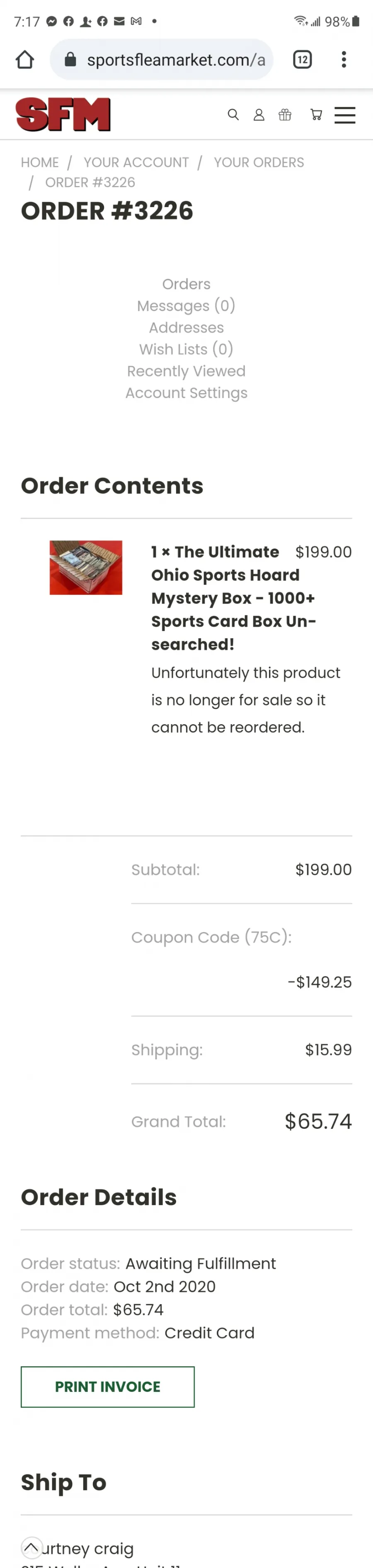Click the SFM logo
Image resolution: width=373 pixels, height=1568 pixels.
point(63,114)
